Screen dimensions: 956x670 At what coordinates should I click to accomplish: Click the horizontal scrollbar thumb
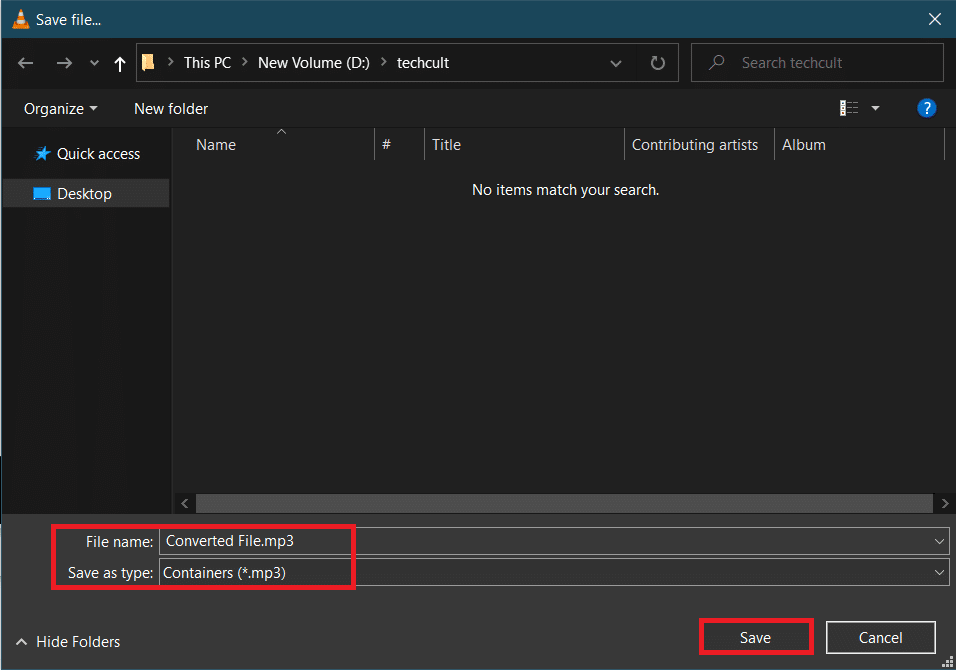point(564,504)
